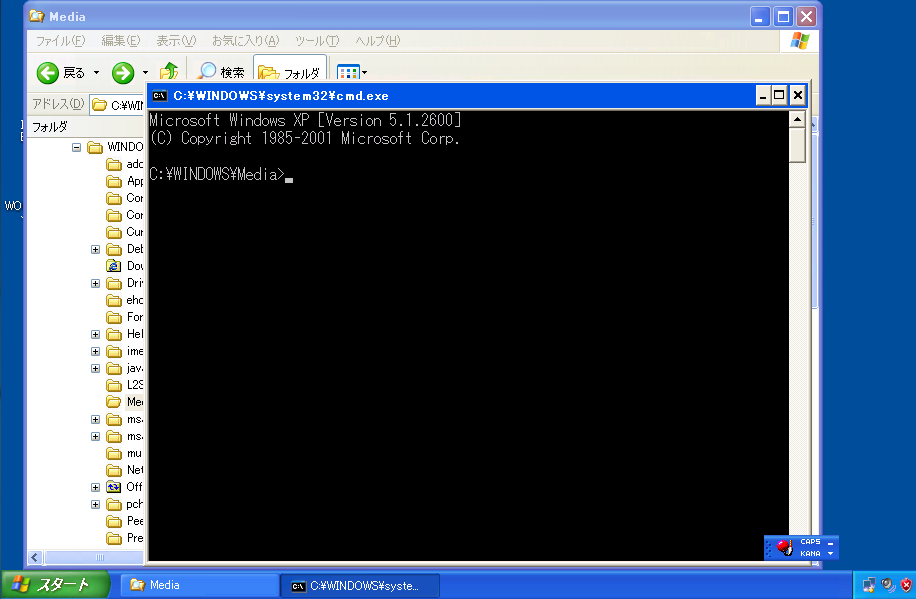Image resolution: width=916 pixels, height=599 pixels.
Task: Select the jav folder icon
Action: (114, 368)
